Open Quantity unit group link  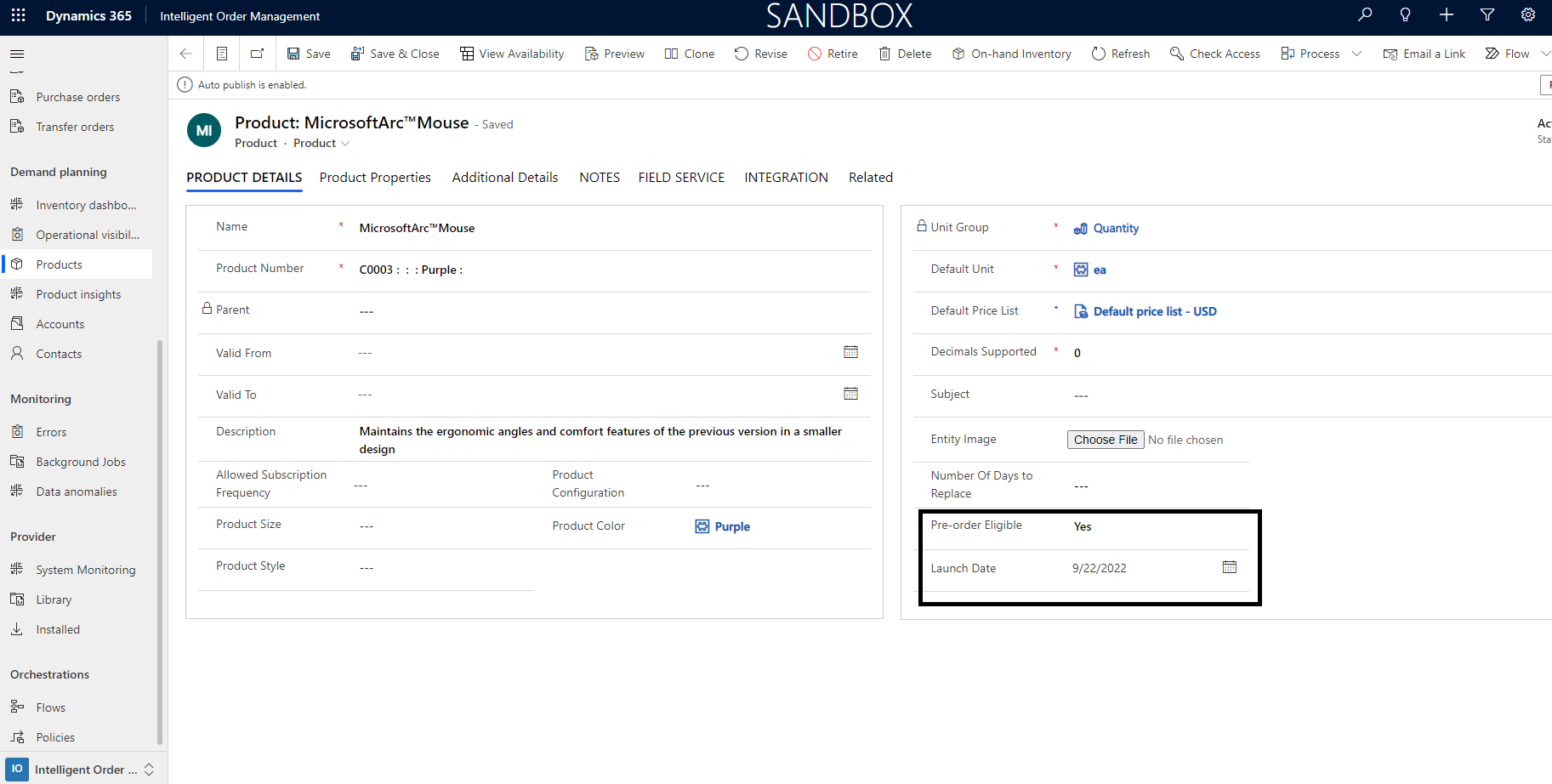[1116, 228]
